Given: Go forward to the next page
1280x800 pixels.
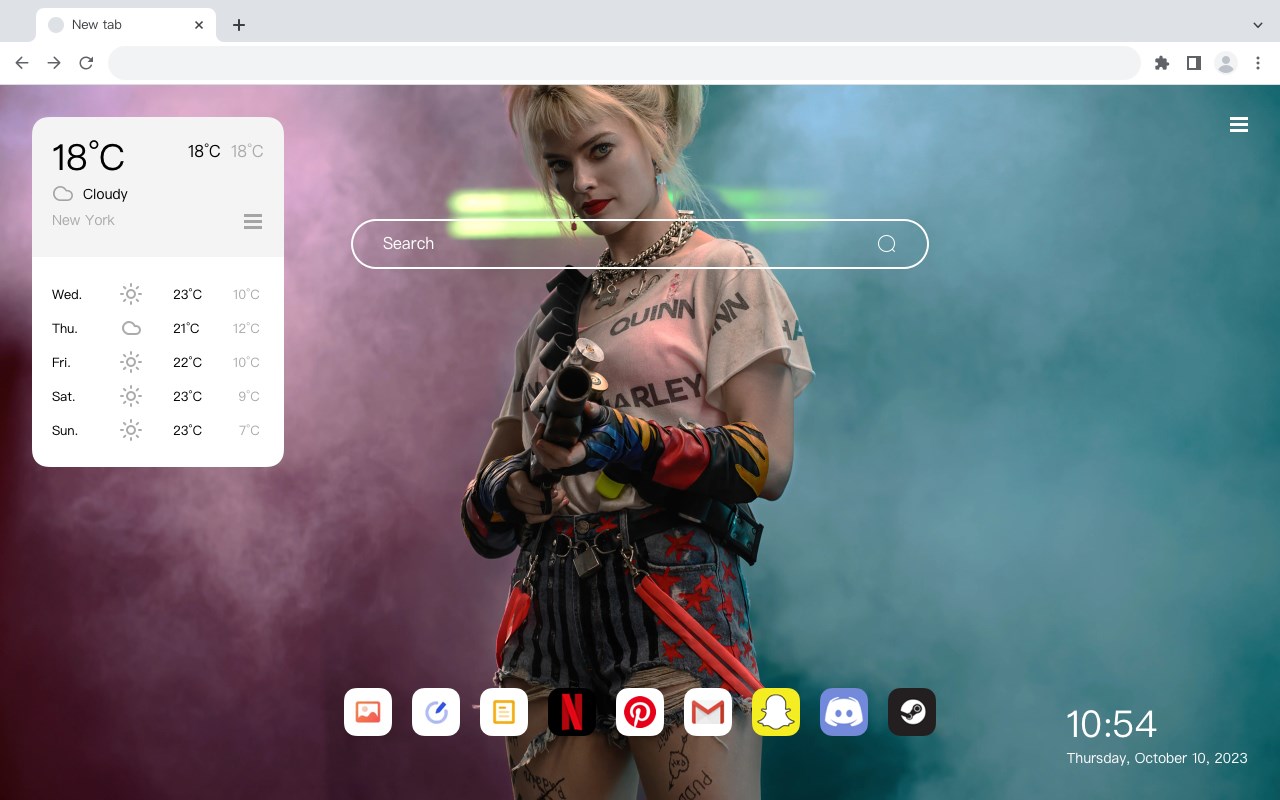Looking at the screenshot, I should click(x=54, y=63).
